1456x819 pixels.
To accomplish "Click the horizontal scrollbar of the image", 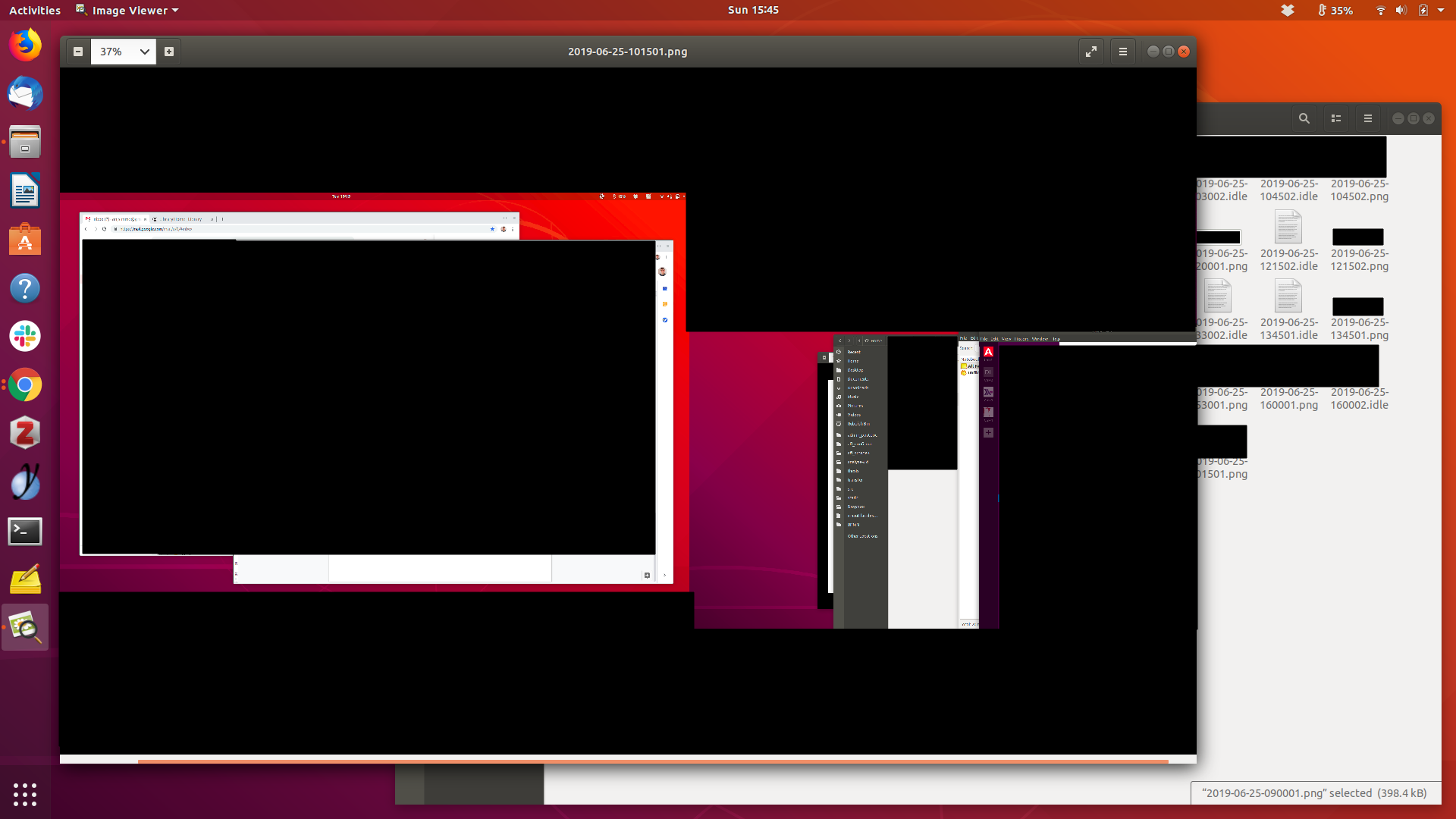I will (652, 761).
